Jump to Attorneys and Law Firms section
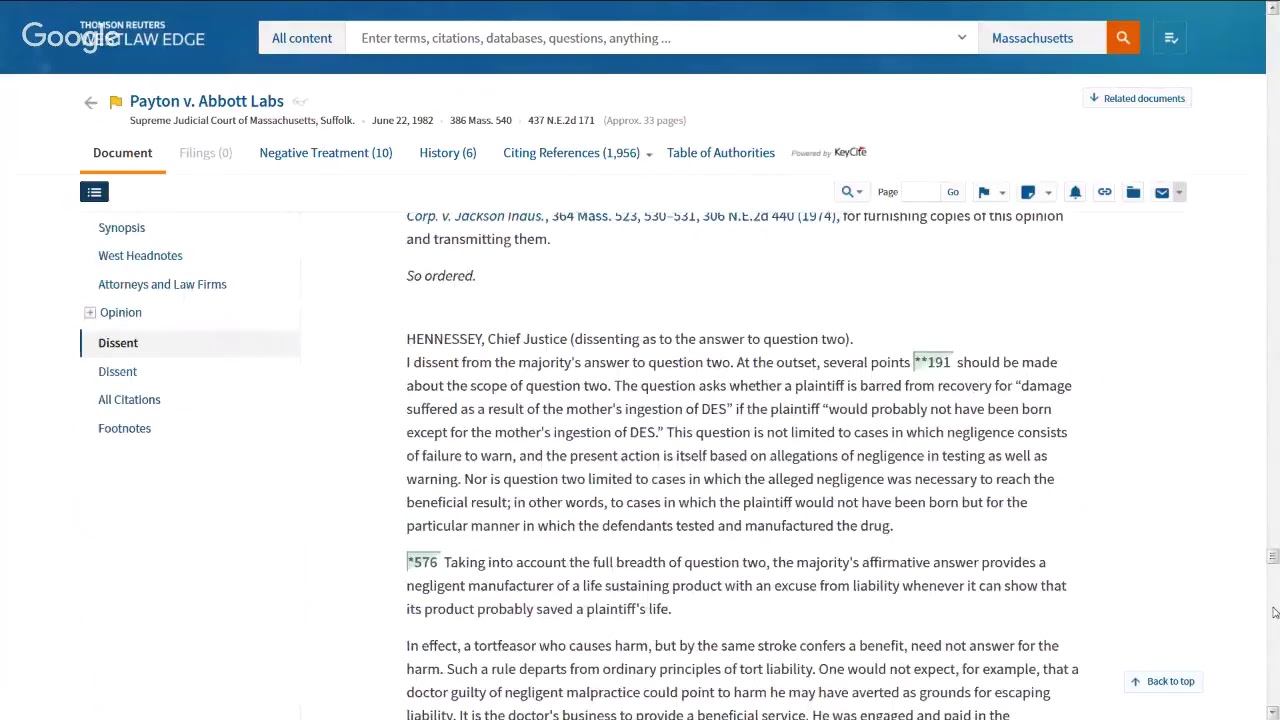 [162, 285]
